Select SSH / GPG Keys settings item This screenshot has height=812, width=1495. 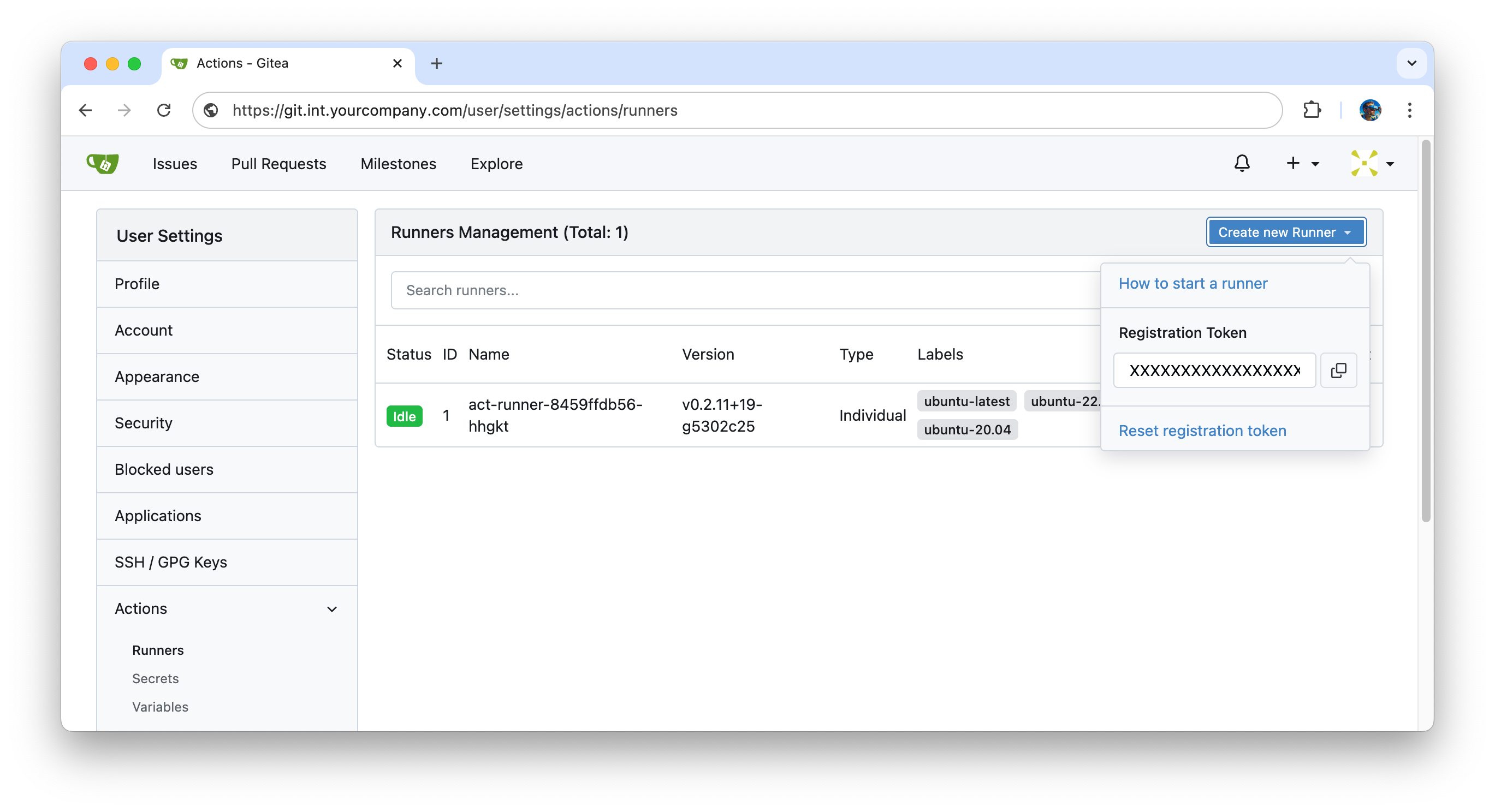click(x=170, y=562)
